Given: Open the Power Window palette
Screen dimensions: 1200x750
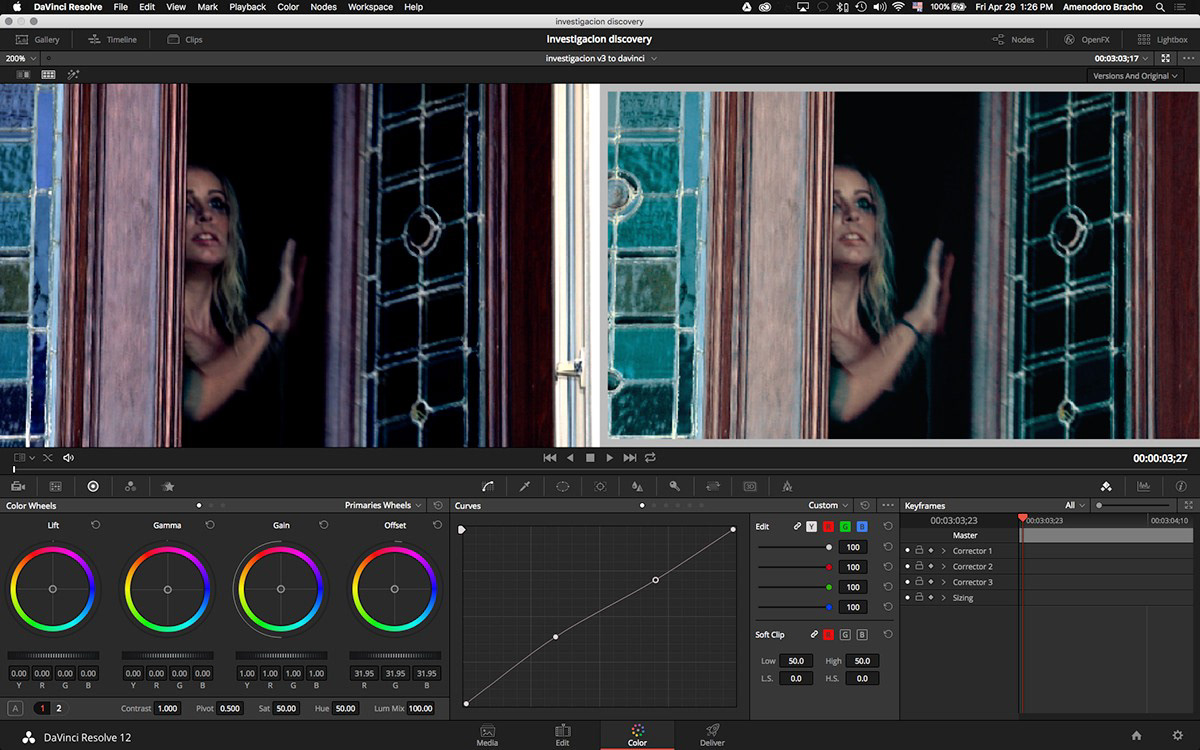Looking at the screenshot, I should [563, 486].
